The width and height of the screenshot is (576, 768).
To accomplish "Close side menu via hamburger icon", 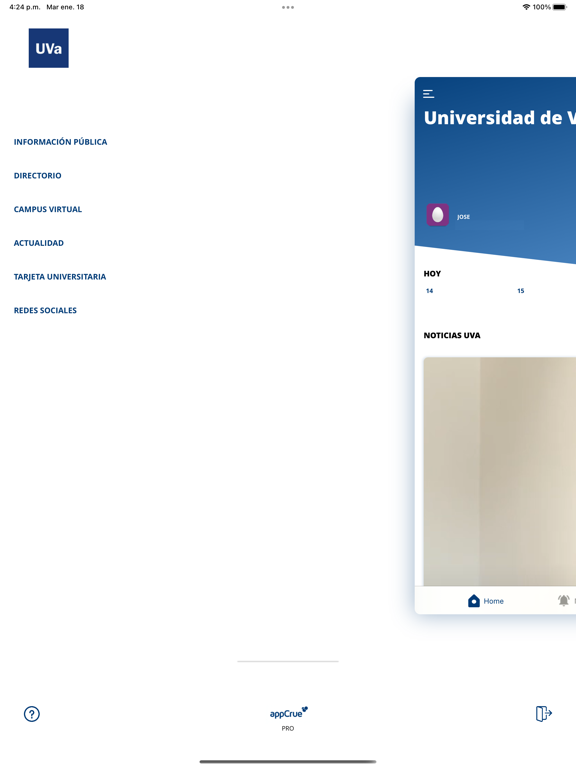I will [429, 94].
